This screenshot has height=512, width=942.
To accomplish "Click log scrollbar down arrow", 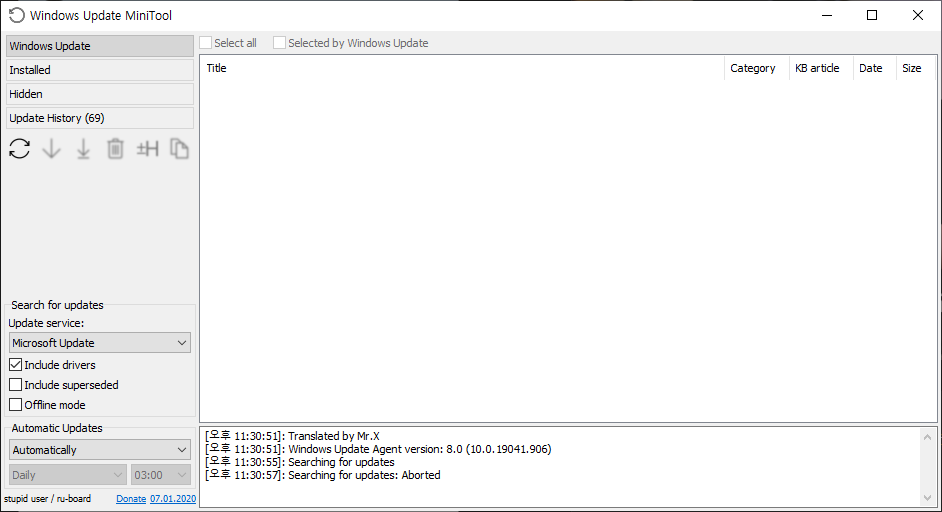I will [927, 498].
